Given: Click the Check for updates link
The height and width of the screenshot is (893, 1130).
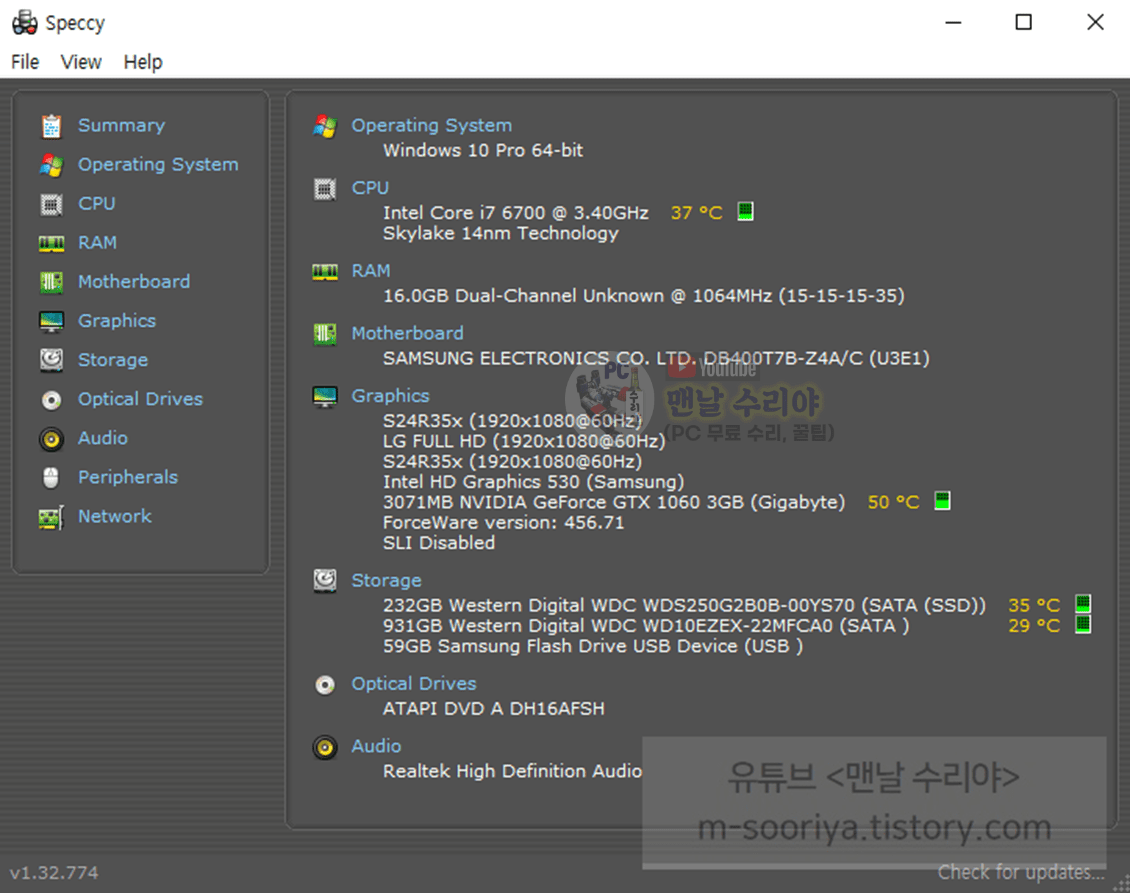Looking at the screenshot, I should 1021,872.
